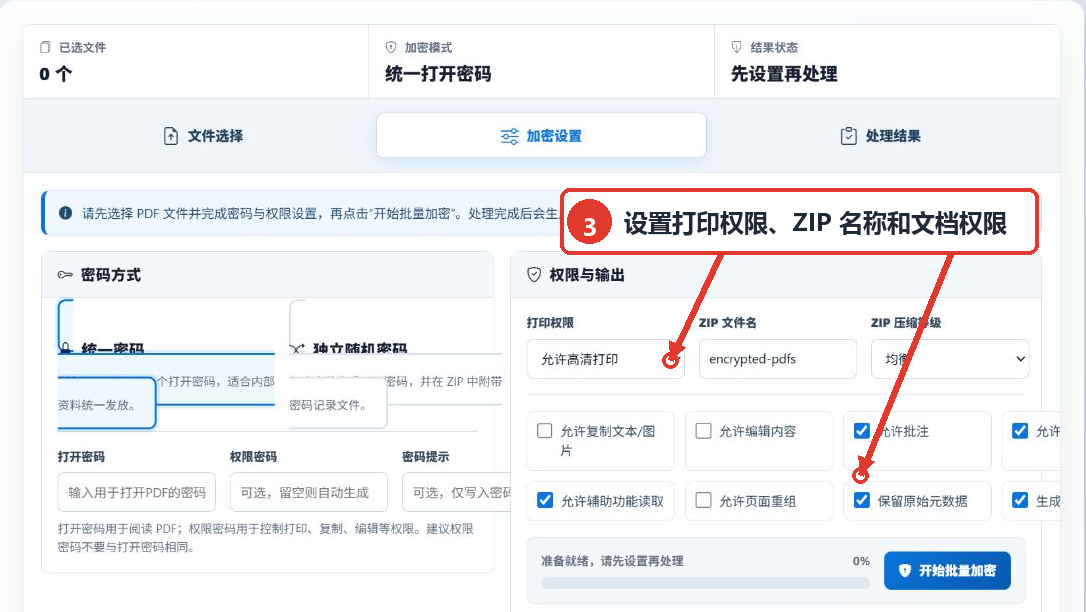Click the 打开密码 input field
The image size is (1086, 612).
pyautogui.click(x=136, y=492)
